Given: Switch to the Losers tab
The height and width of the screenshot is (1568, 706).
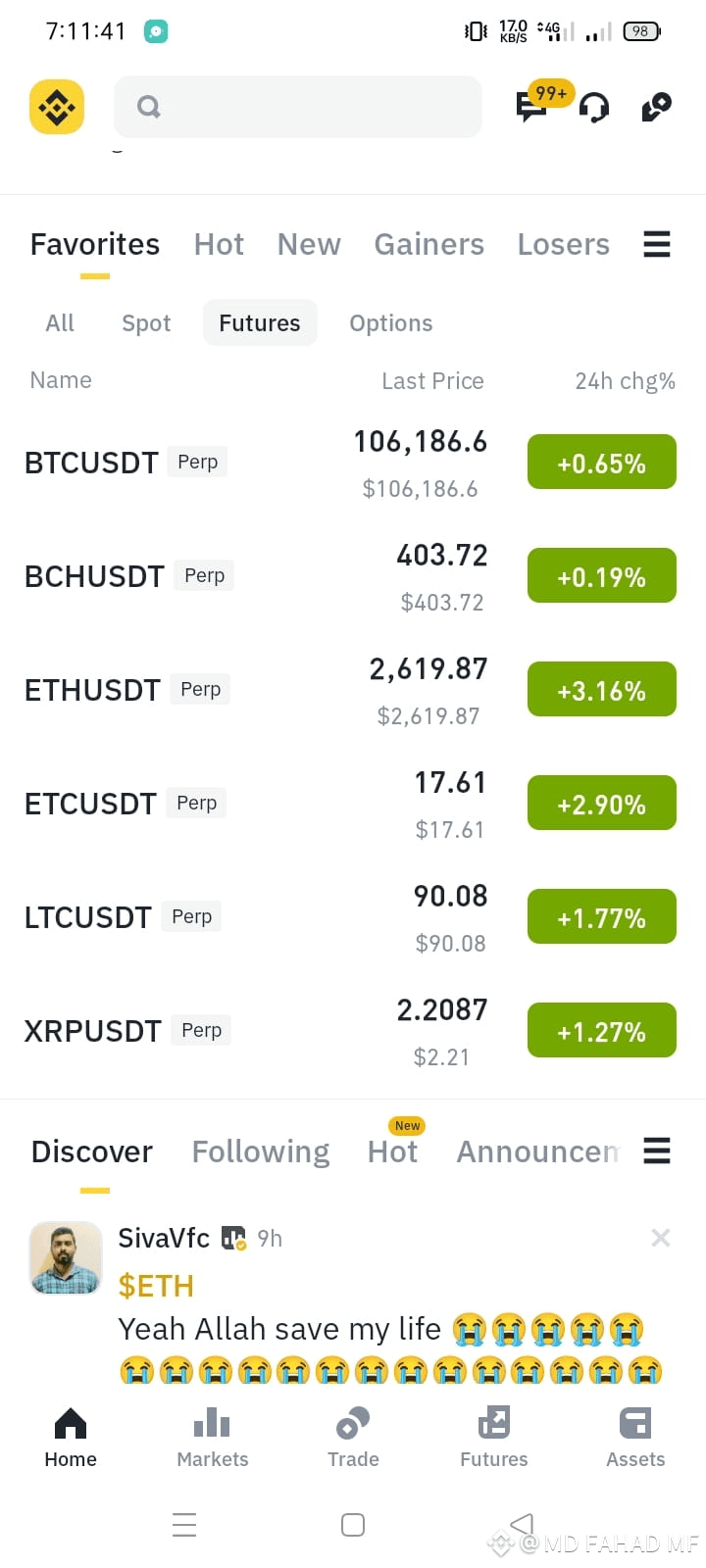Looking at the screenshot, I should tap(564, 244).
